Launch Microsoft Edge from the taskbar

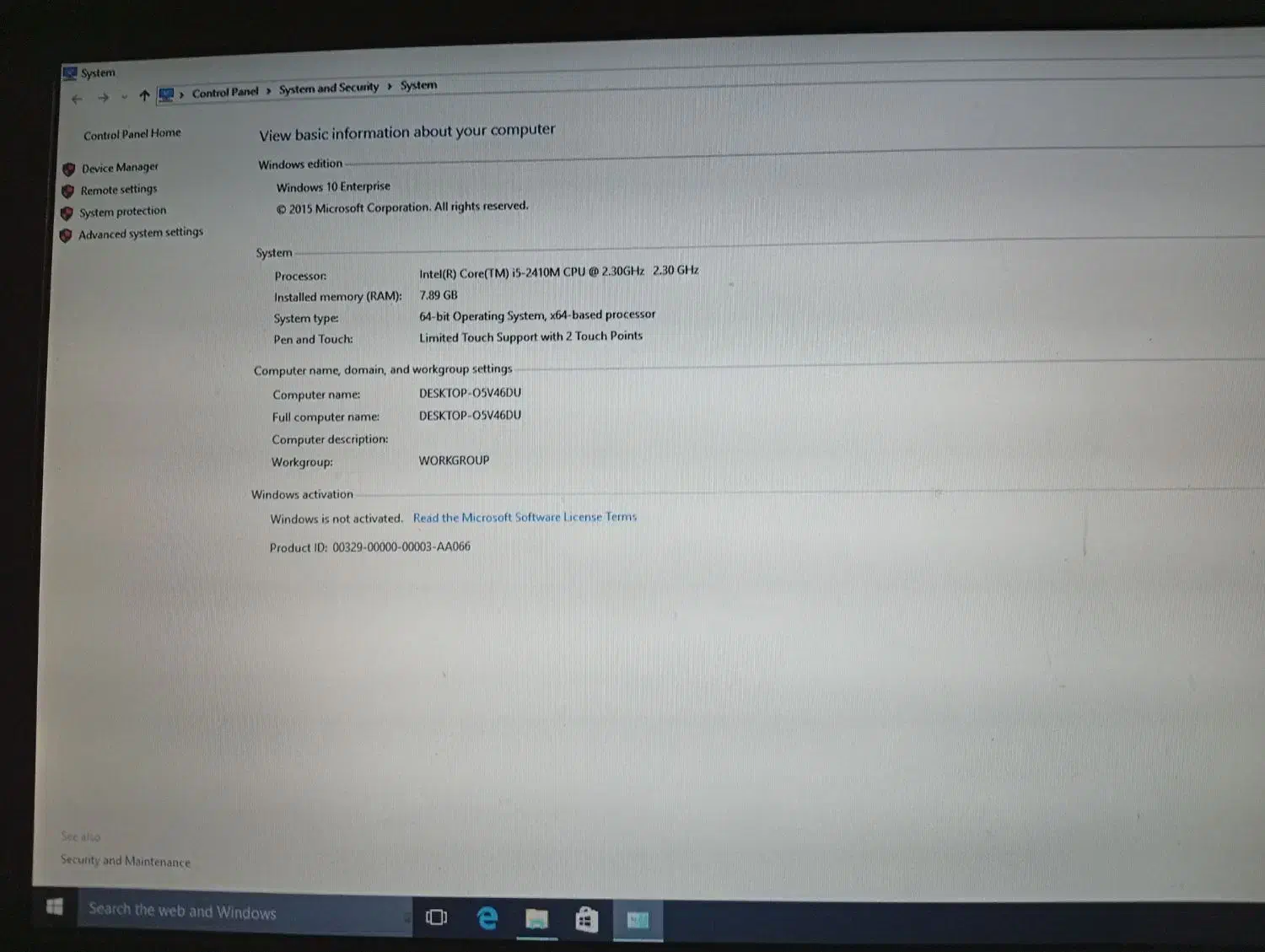pyautogui.click(x=487, y=917)
